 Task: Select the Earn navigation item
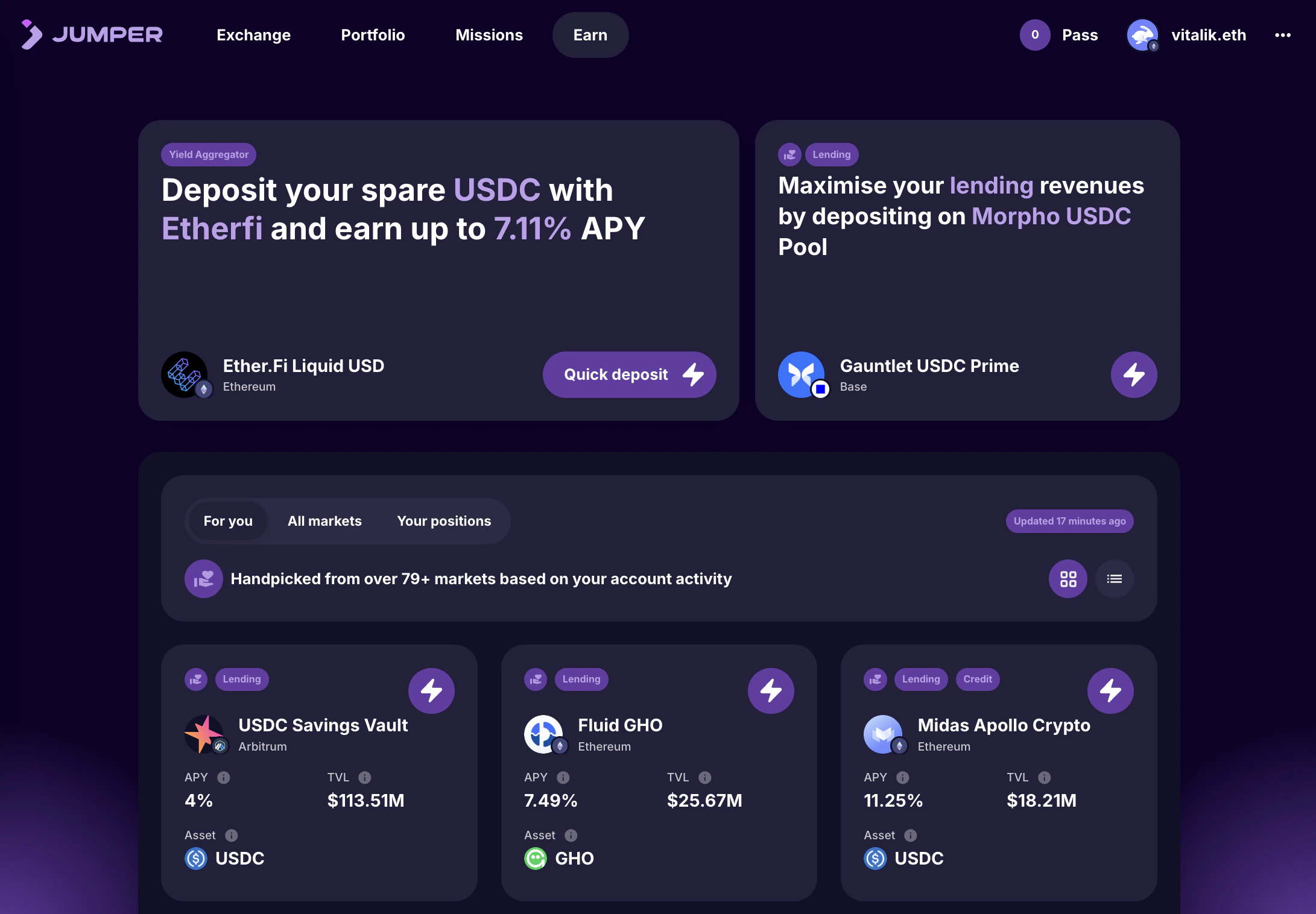click(x=590, y=35)
